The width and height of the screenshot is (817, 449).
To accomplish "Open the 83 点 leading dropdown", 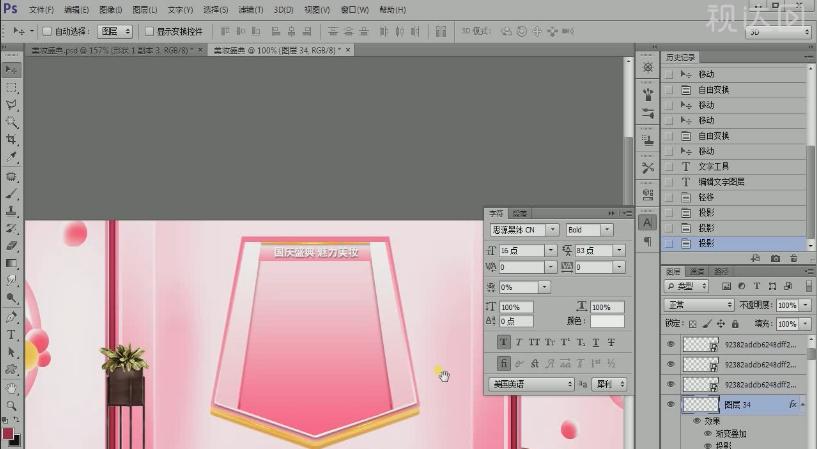I will point(619,251).
